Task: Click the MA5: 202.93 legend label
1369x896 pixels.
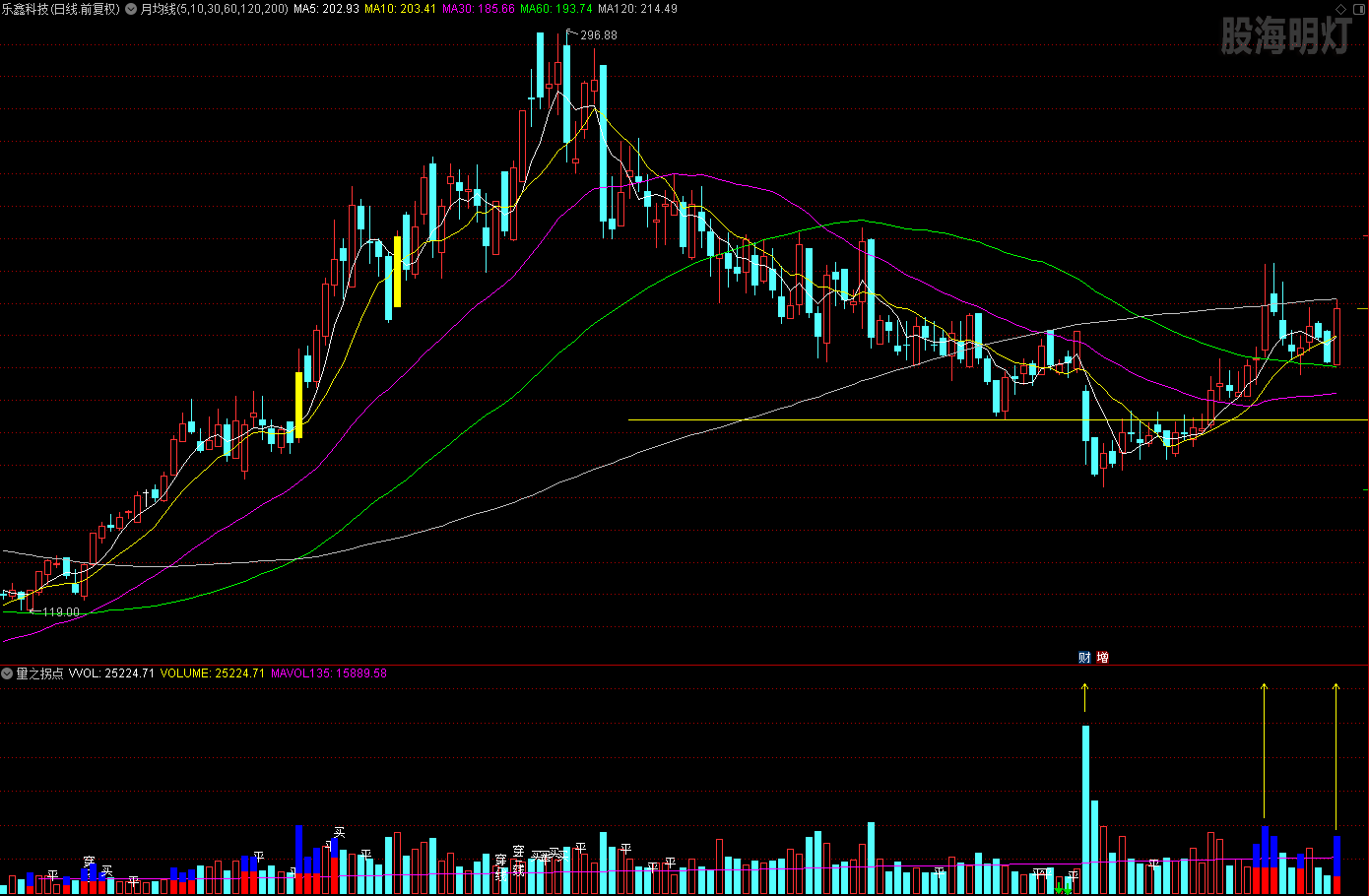Action: tap(326, 9)
